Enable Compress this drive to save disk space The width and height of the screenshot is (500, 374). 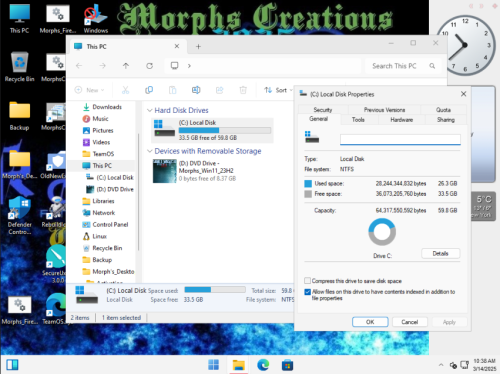click(308, 281)
